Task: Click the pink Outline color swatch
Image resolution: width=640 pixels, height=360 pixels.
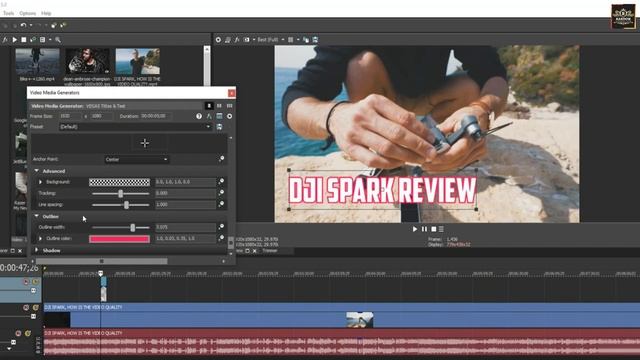Action: [x=119, y=239]
